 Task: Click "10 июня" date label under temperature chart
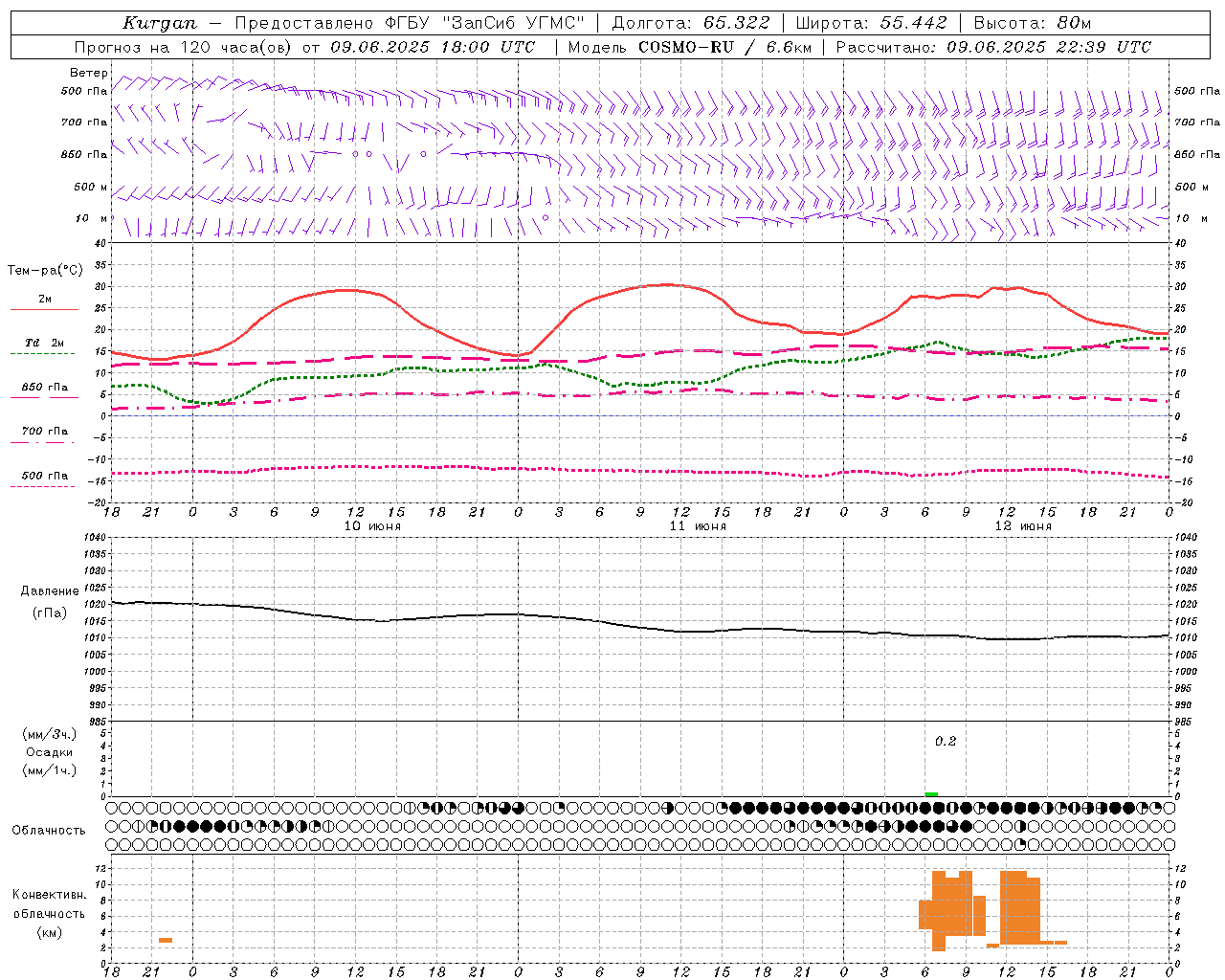pos(372,526)
